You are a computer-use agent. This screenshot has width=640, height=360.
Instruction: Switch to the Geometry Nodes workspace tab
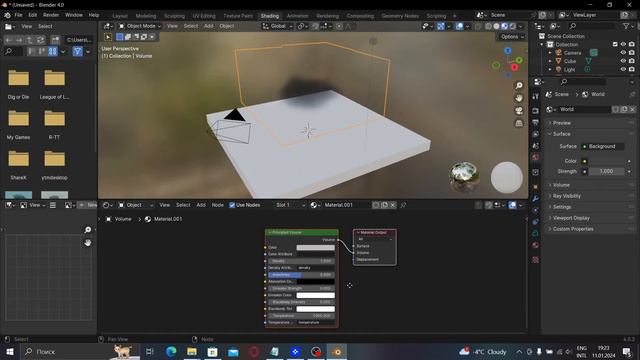coord(400,16)
